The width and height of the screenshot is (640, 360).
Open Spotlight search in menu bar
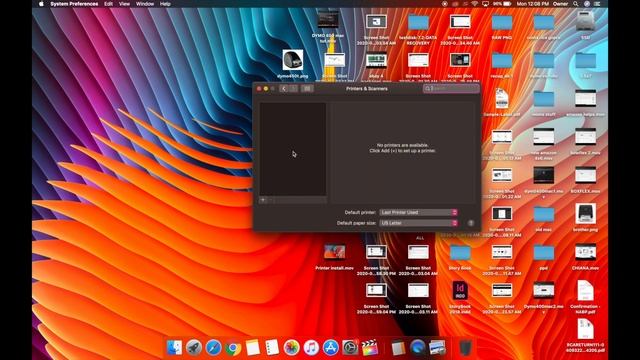[576, 4]
